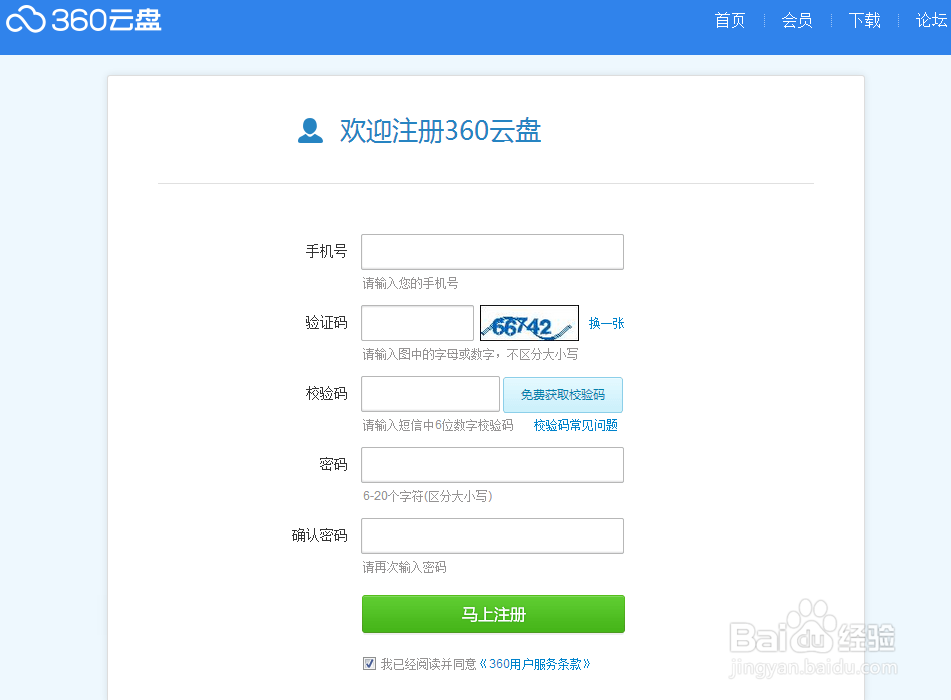Focus the 确认密码 input field
The image size is (951, 700).
492,536
